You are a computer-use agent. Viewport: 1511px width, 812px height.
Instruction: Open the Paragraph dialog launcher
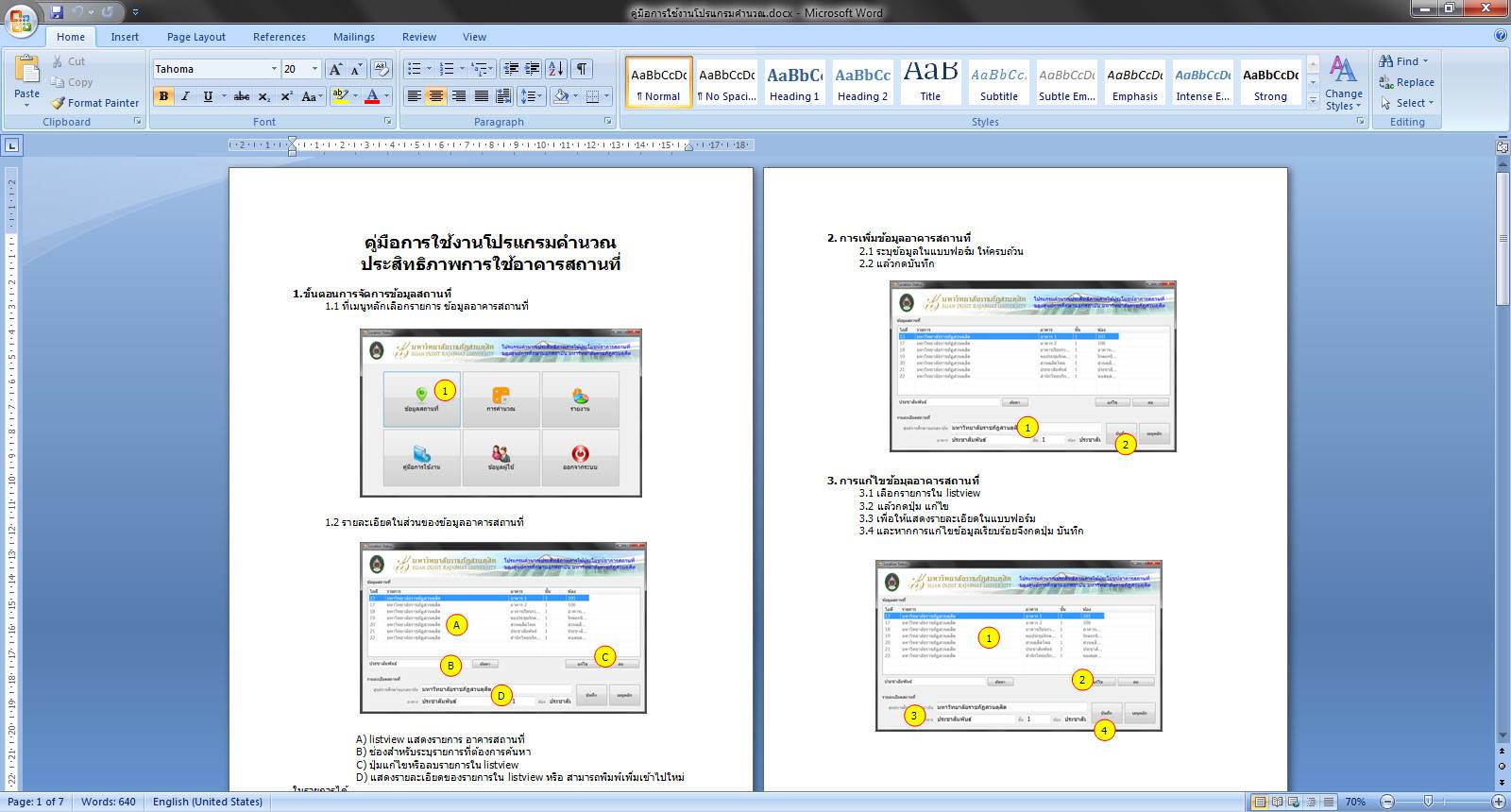[607, 122]
